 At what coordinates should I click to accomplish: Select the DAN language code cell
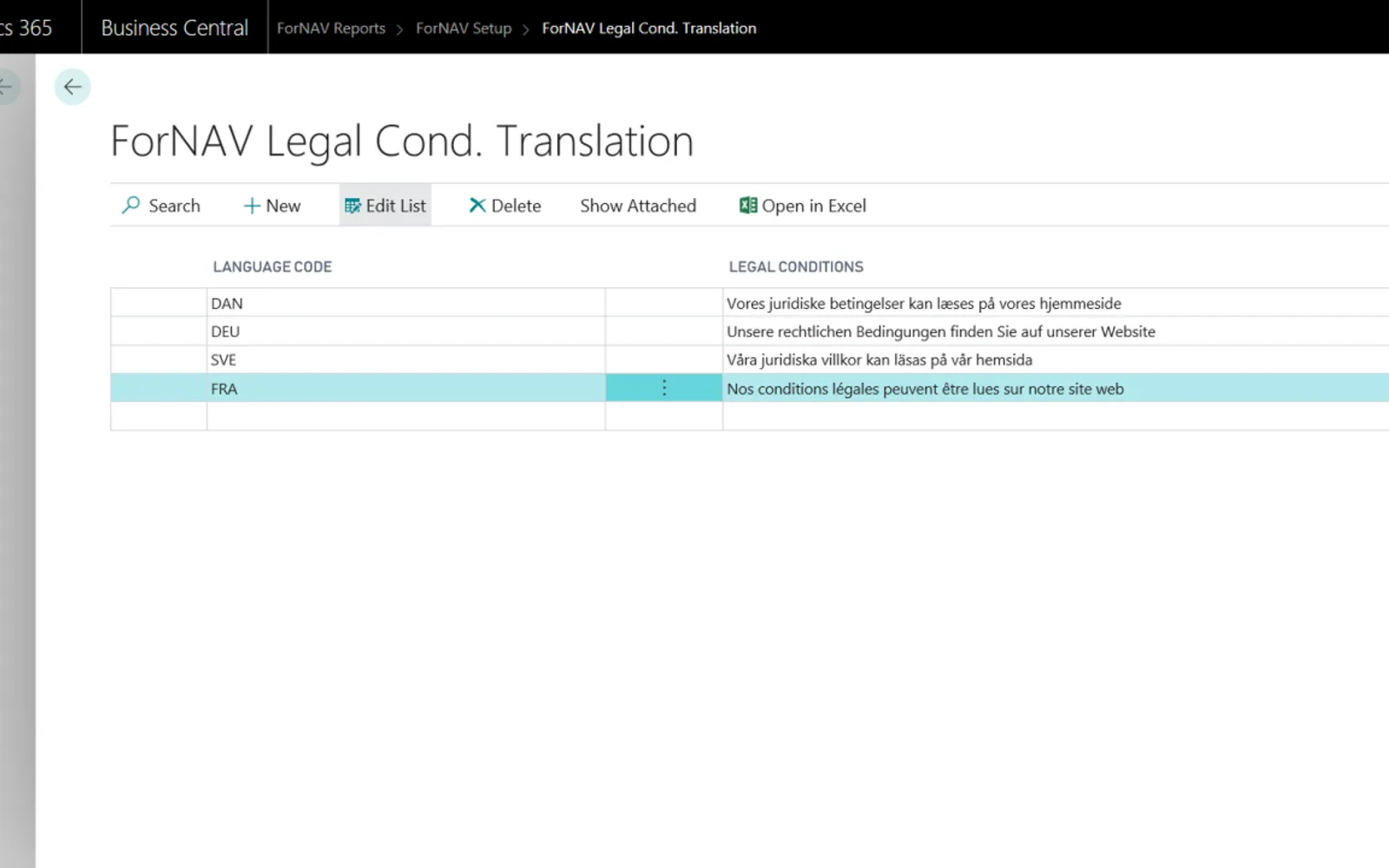pos(405,303)
